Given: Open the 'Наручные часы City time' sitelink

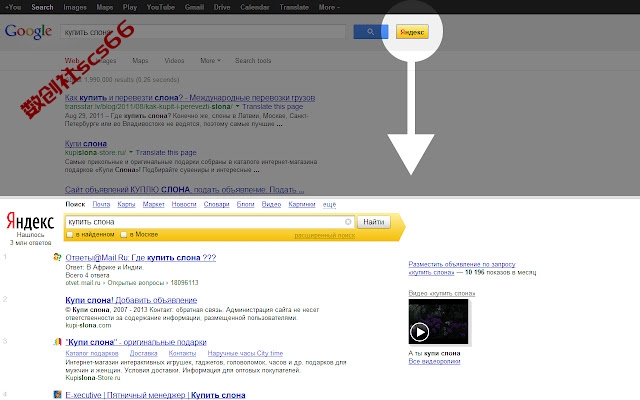Looking at the screenshot, I should (245, 353).
